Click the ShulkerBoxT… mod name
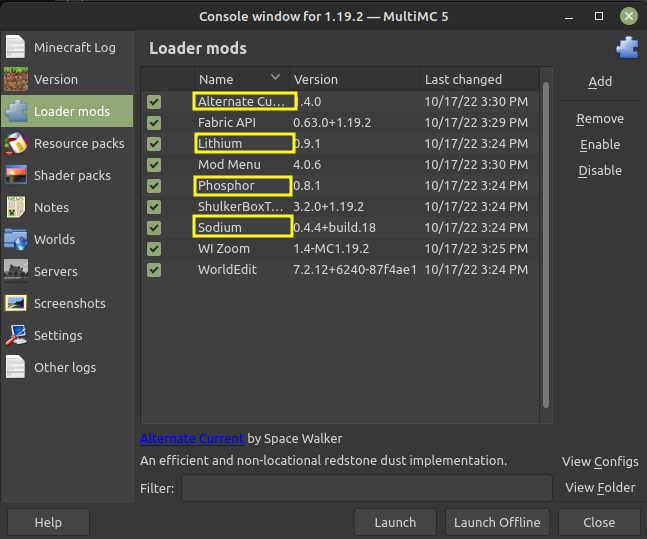Screen dimensions: 647x539 coord(240,206)
